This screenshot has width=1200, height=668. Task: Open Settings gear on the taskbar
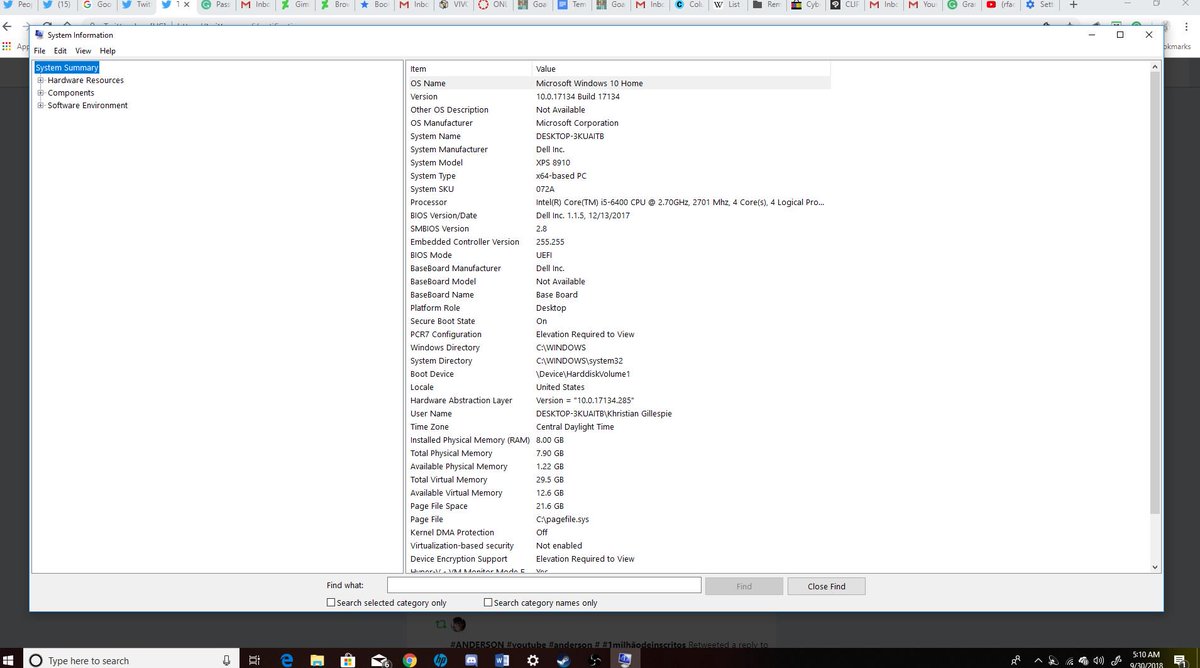pos(533,660)
